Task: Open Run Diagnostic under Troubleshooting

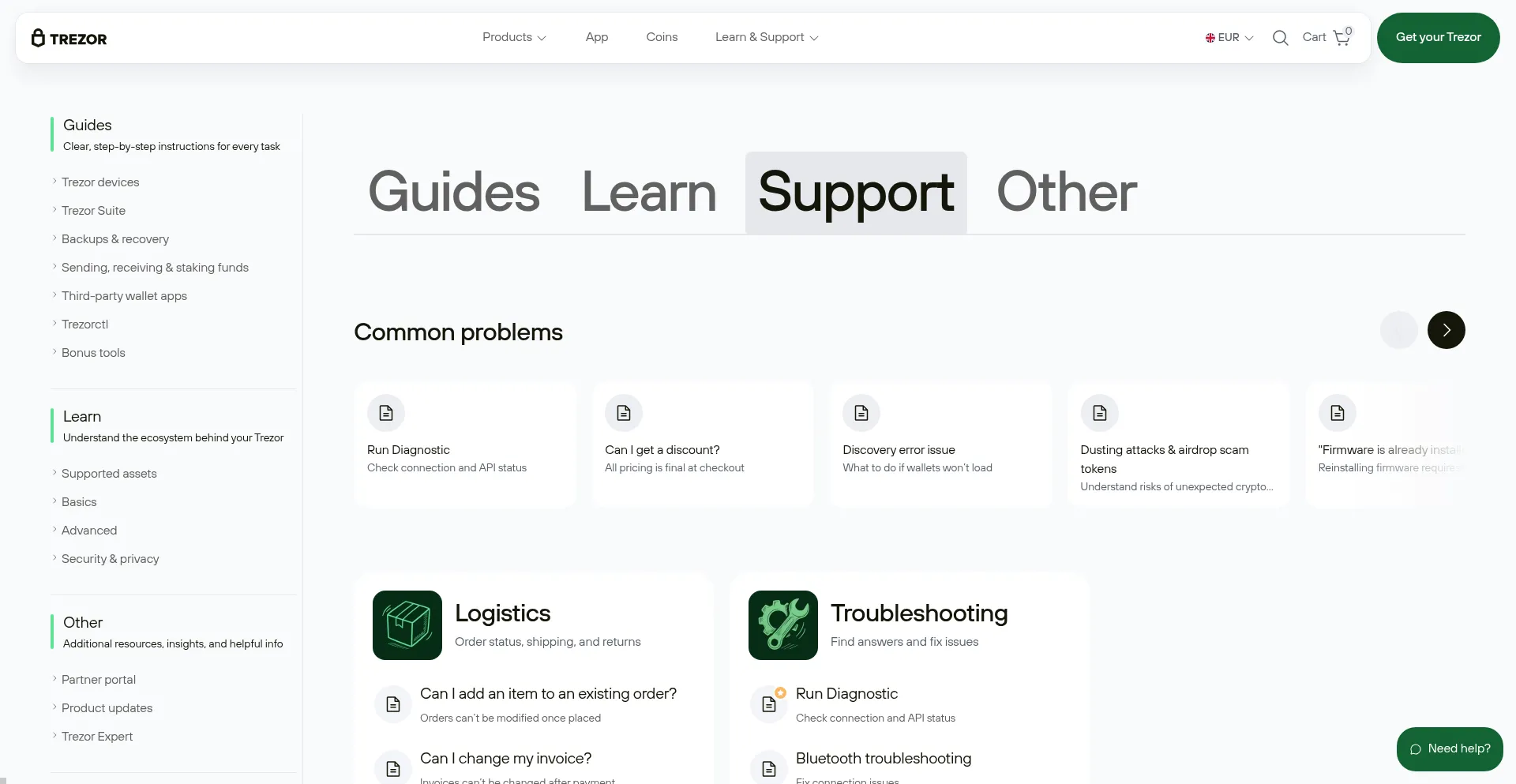Action: coord(846,694)
